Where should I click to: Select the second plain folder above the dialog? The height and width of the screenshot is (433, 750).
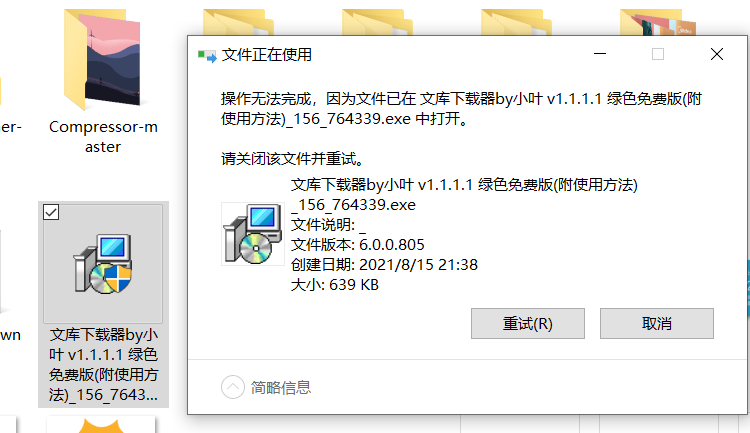tap(377, 22)
